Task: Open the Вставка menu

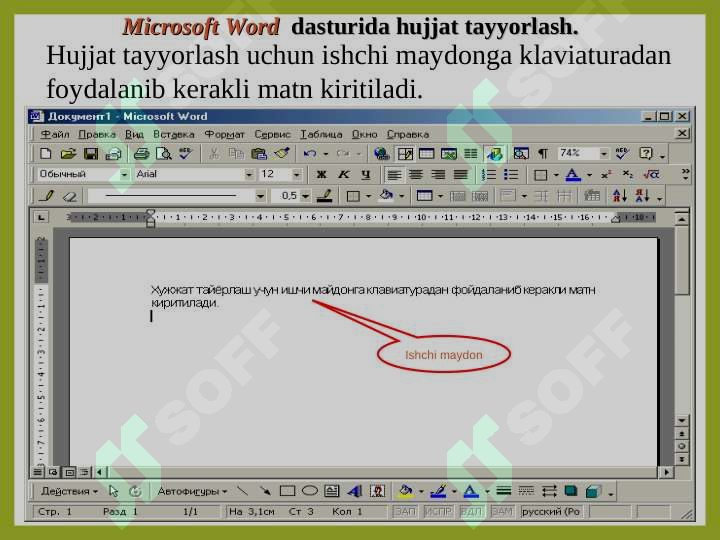Action: tap(174, 134)
